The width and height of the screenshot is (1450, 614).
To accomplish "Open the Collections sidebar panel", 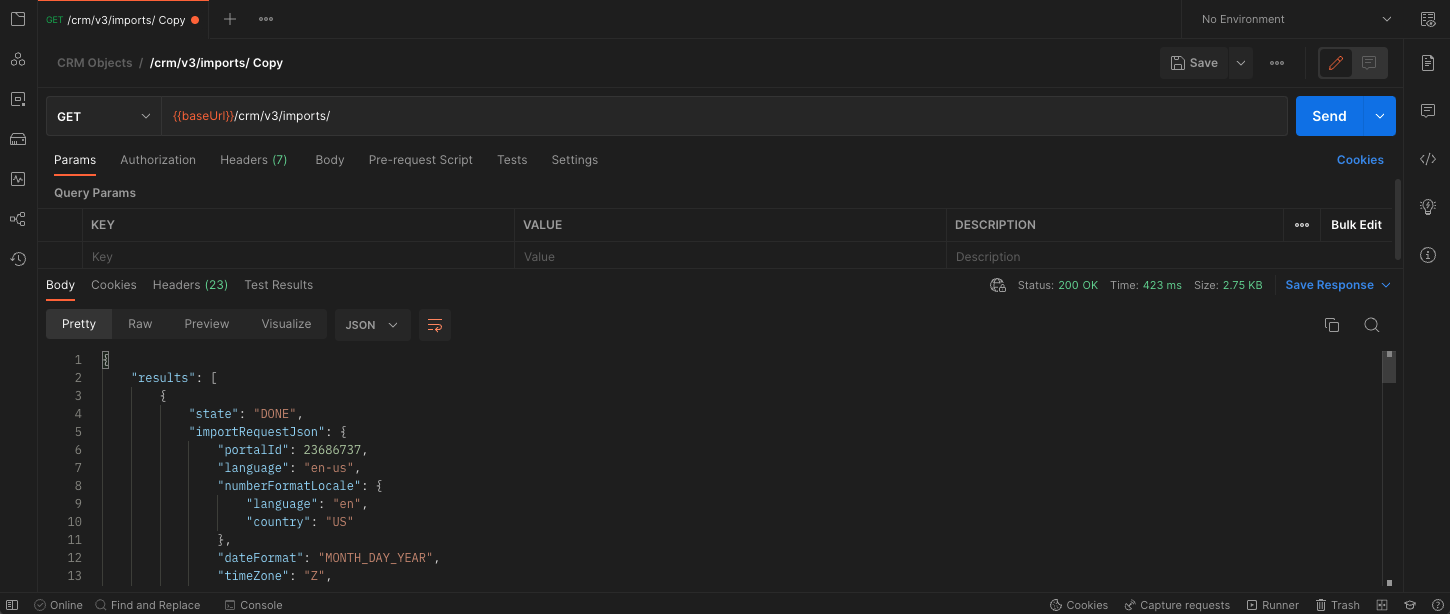I will pyautogui.click(x=17, y=18).
